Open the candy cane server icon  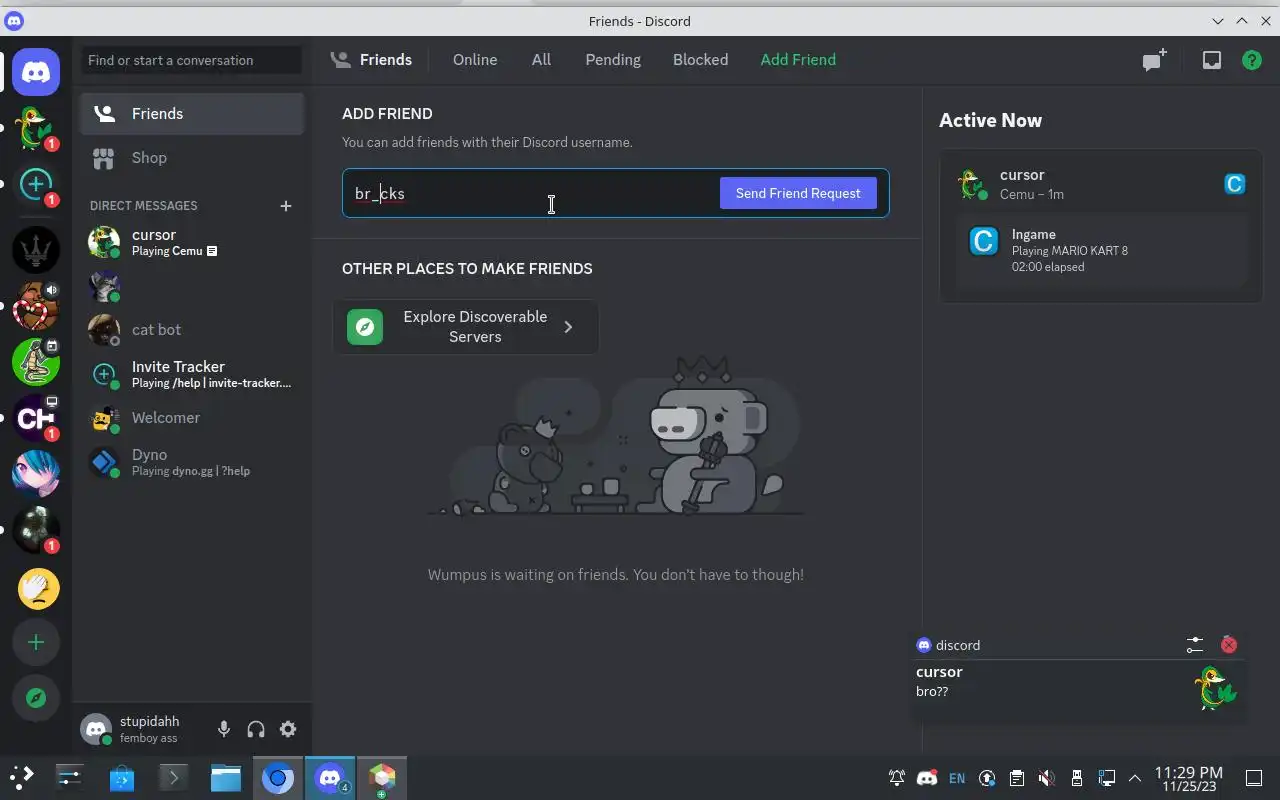(x=36, y=306)
